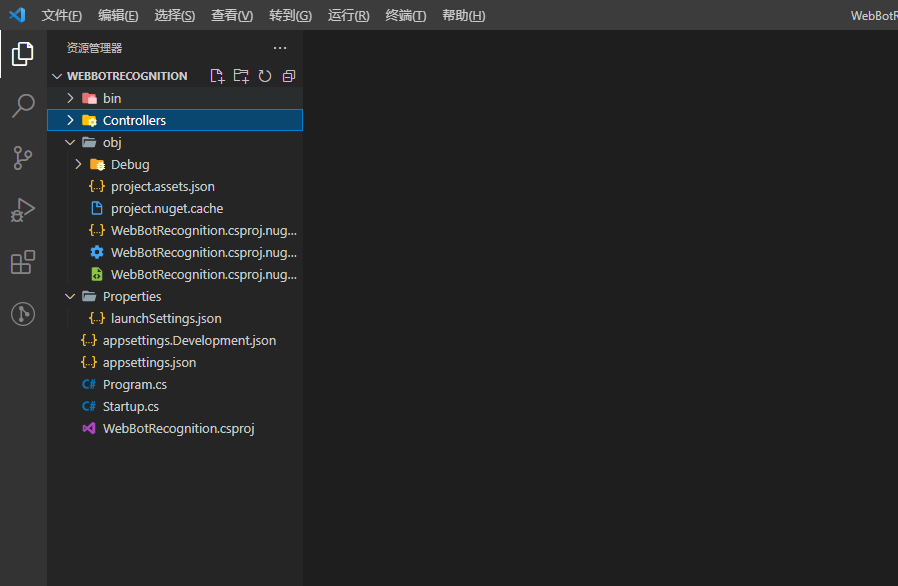Collapse all folders in explorer
This screenshot has height=586, width=898.
pos(289,76)
